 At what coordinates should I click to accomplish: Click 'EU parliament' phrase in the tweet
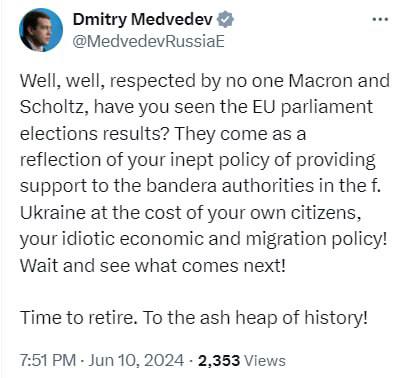310,108
